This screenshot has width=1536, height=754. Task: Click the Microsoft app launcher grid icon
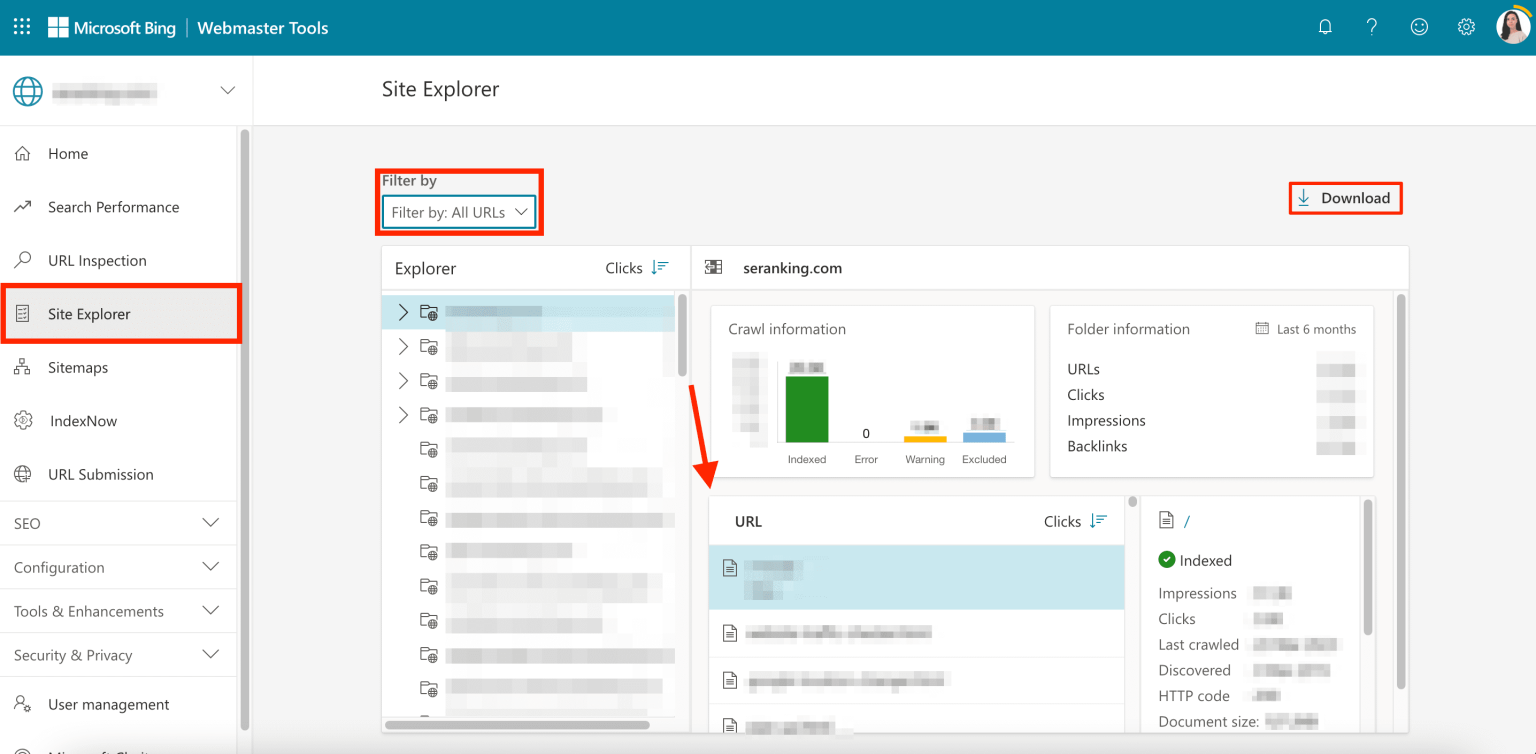pos(21,26)
